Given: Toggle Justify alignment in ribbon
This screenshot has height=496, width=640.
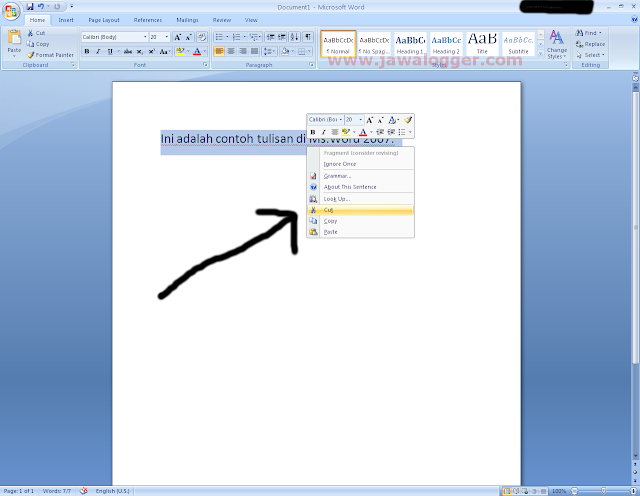Looking at the screenshot, I should (254, 51).
